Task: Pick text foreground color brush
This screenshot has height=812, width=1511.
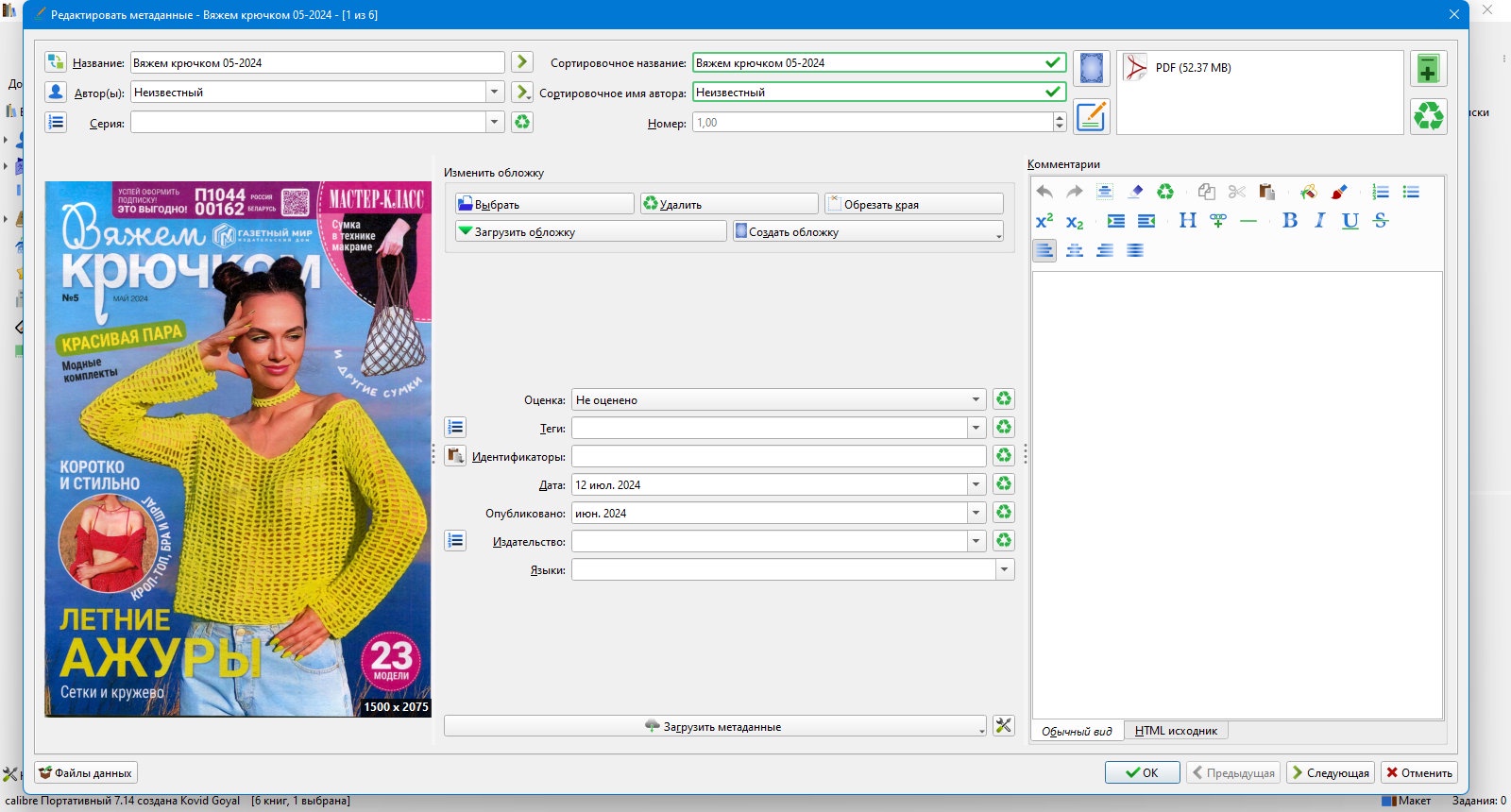Action: click(1339, 192)
